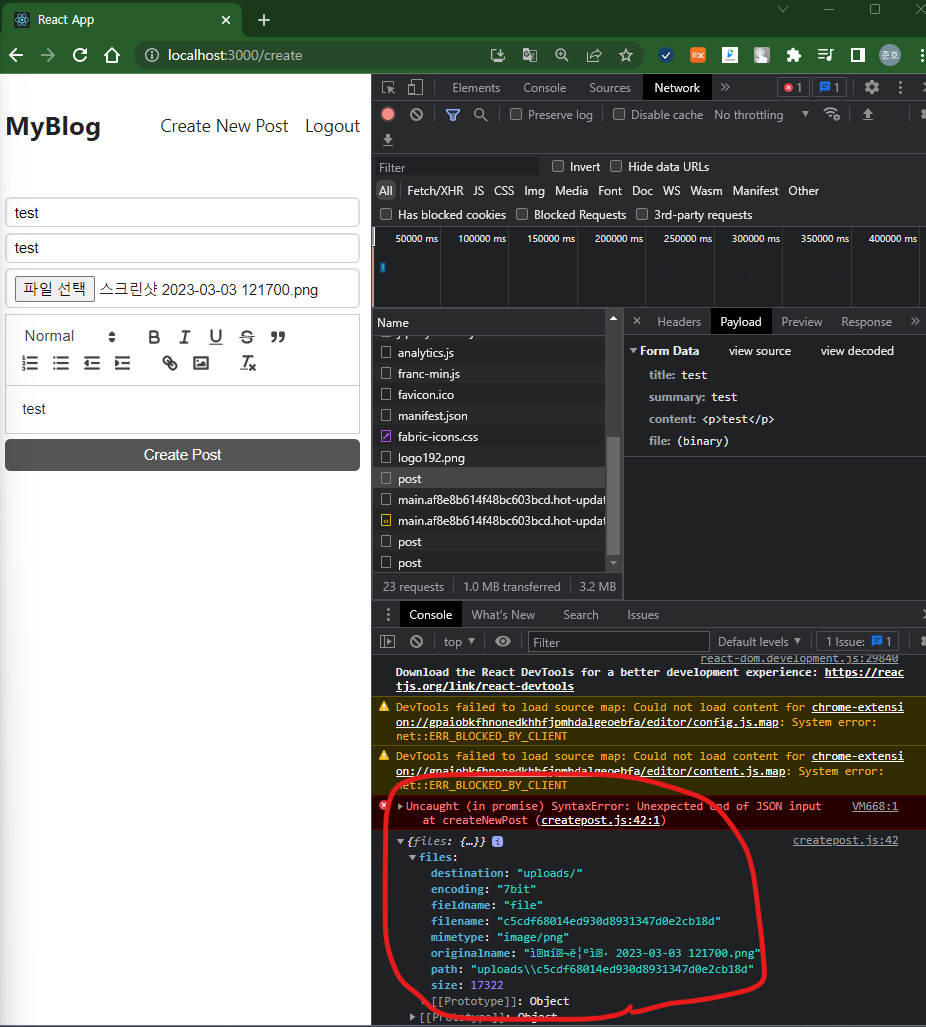
Task: Switch to the Elements panel
Action: (476, 88)
